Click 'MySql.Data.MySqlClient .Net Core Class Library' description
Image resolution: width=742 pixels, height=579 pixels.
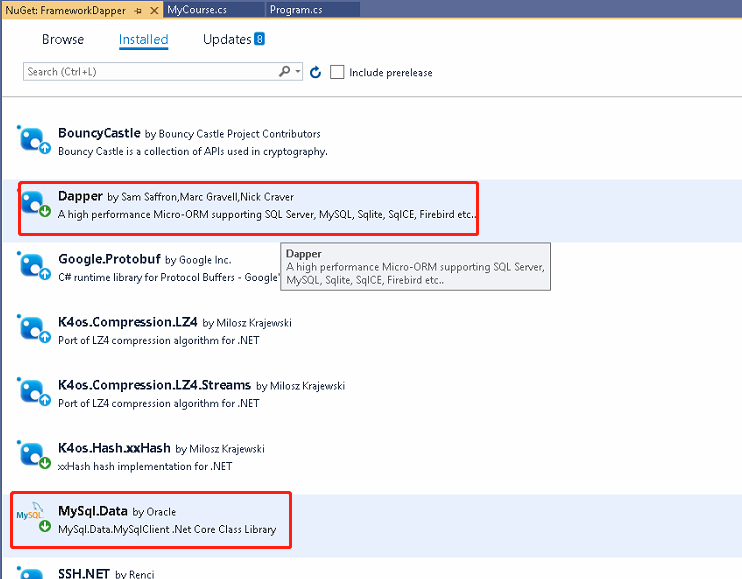pyautogui.click(x=167, y=529)
